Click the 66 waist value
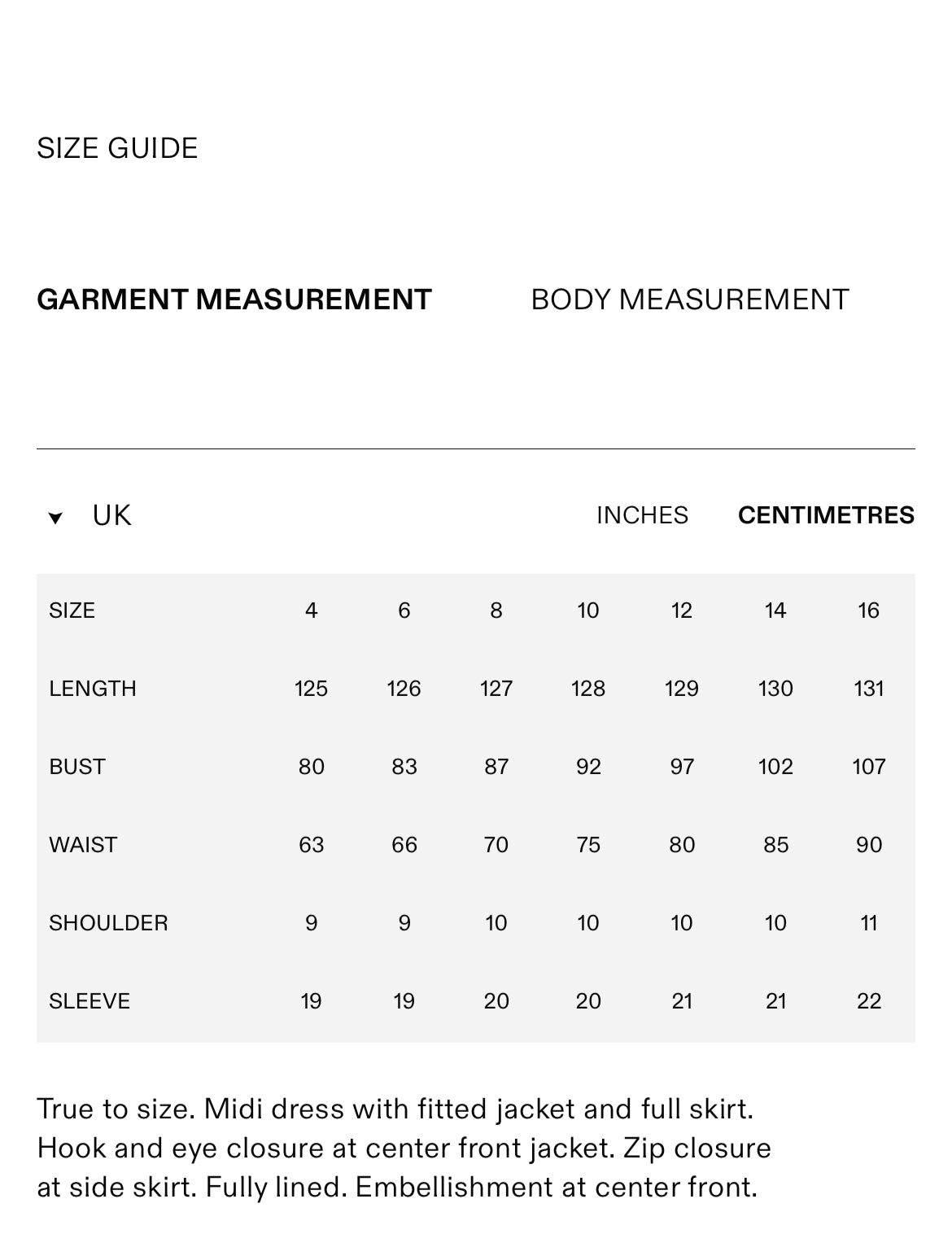 click(x=404, y=845)
